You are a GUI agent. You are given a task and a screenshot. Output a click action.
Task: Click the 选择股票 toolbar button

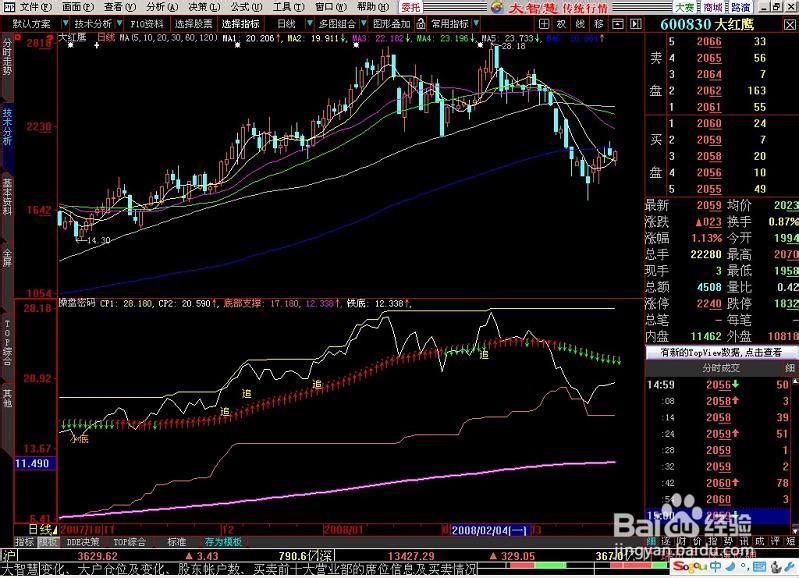pyautogui.click(x=194, y=23)
